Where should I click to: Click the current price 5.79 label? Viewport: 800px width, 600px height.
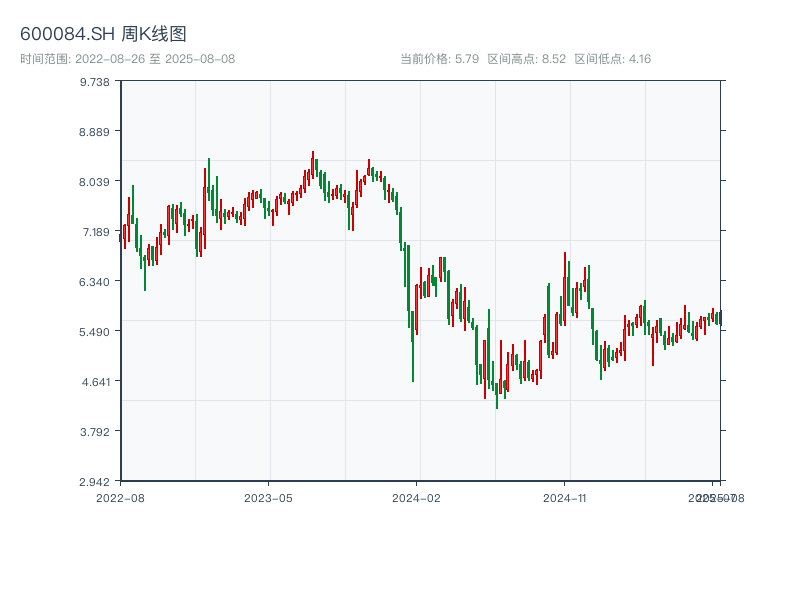439,59
